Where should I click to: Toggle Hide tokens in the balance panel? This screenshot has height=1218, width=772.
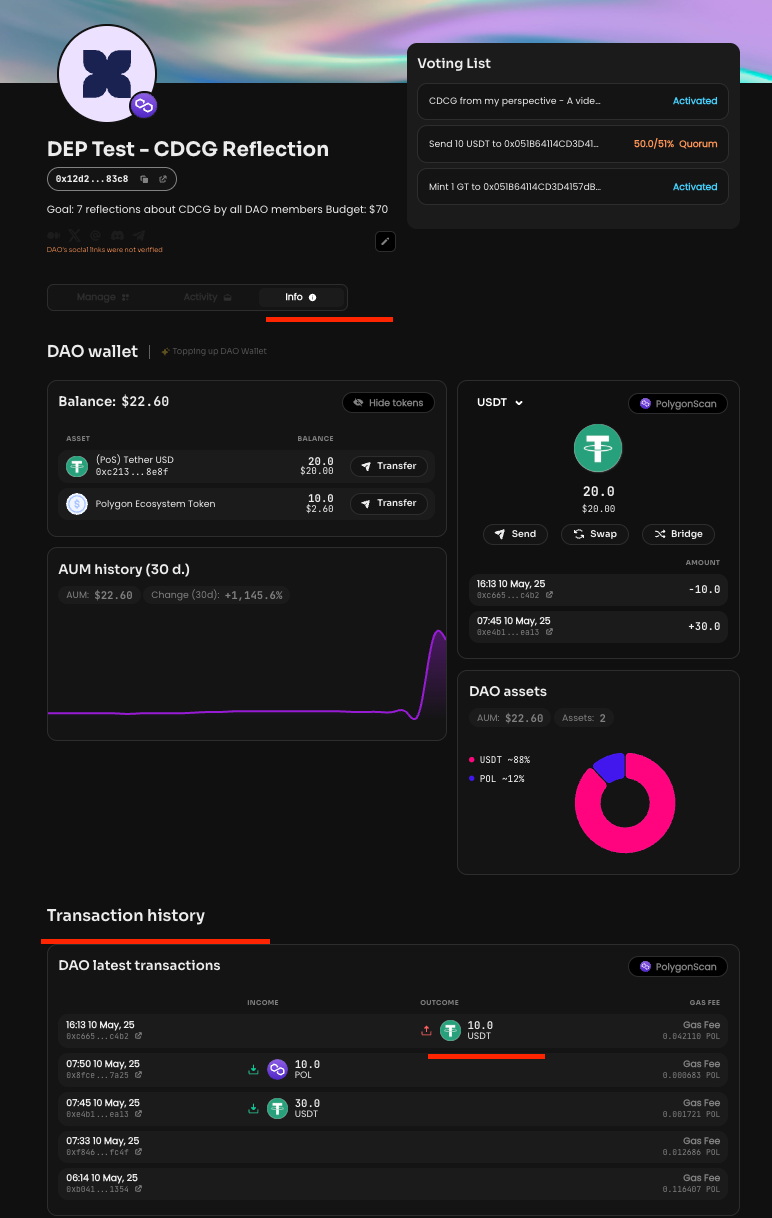(x=388, y=402)
